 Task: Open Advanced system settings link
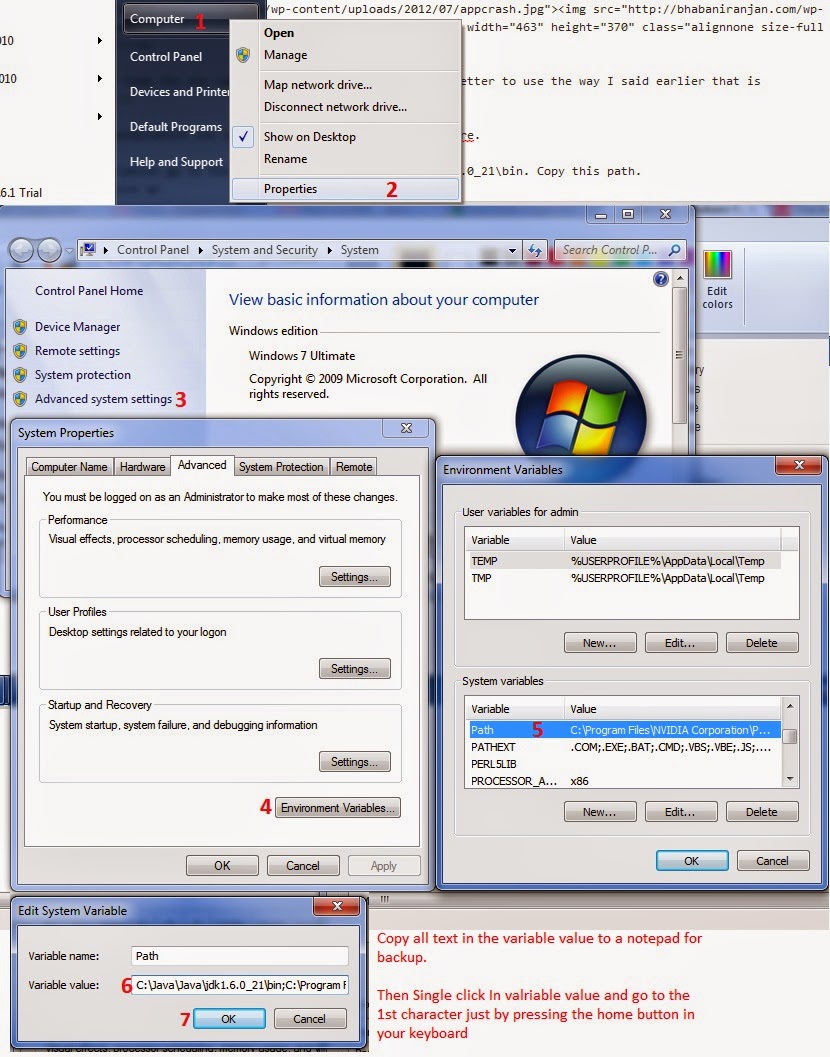pos(103,398)
